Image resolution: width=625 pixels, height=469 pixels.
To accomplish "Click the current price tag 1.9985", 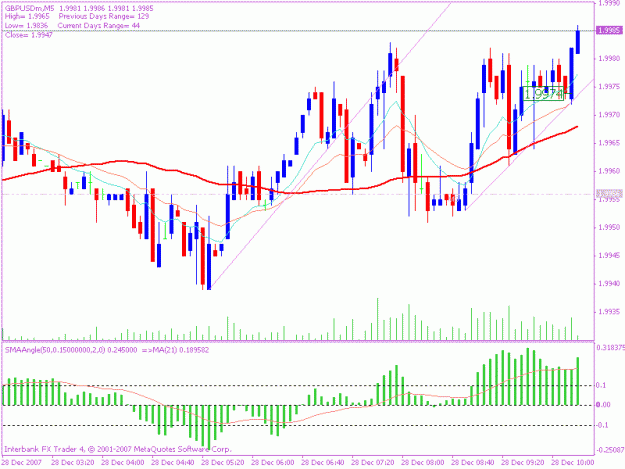I will tap(609, 31).
